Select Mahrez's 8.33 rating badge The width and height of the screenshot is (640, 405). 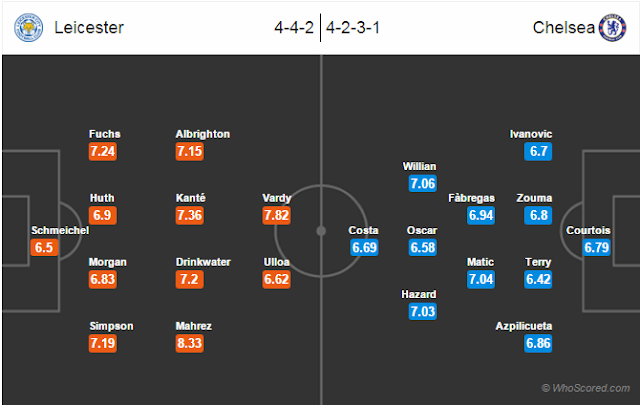[x=190, y=343]
